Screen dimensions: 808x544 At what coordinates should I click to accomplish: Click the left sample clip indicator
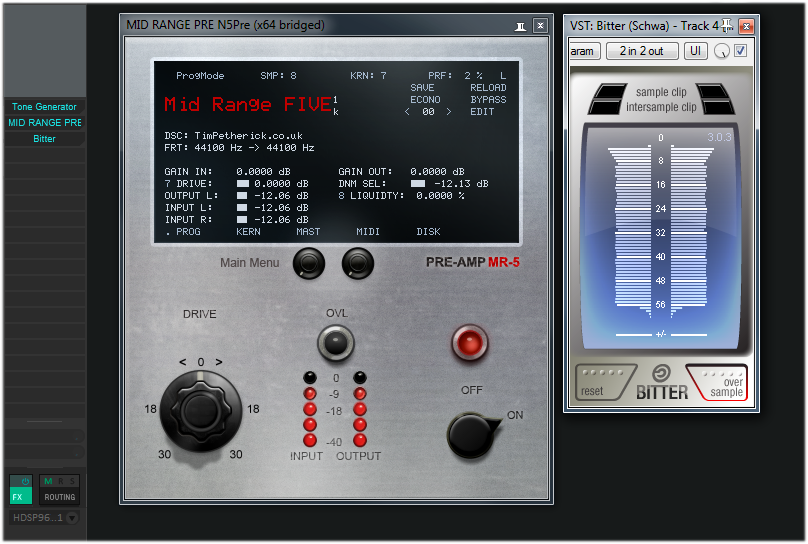611,91
